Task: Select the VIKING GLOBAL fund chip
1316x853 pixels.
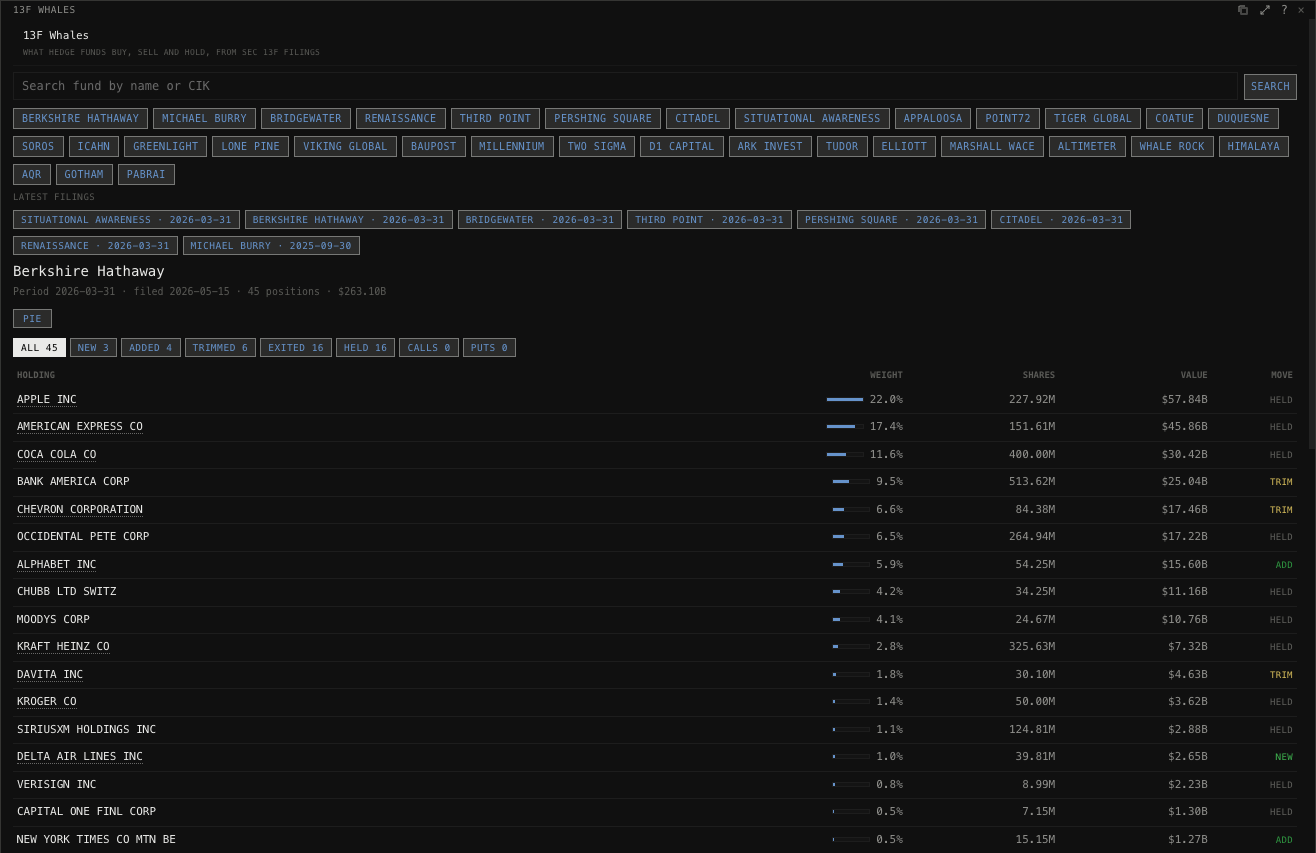Action: (x=345, y=147)
